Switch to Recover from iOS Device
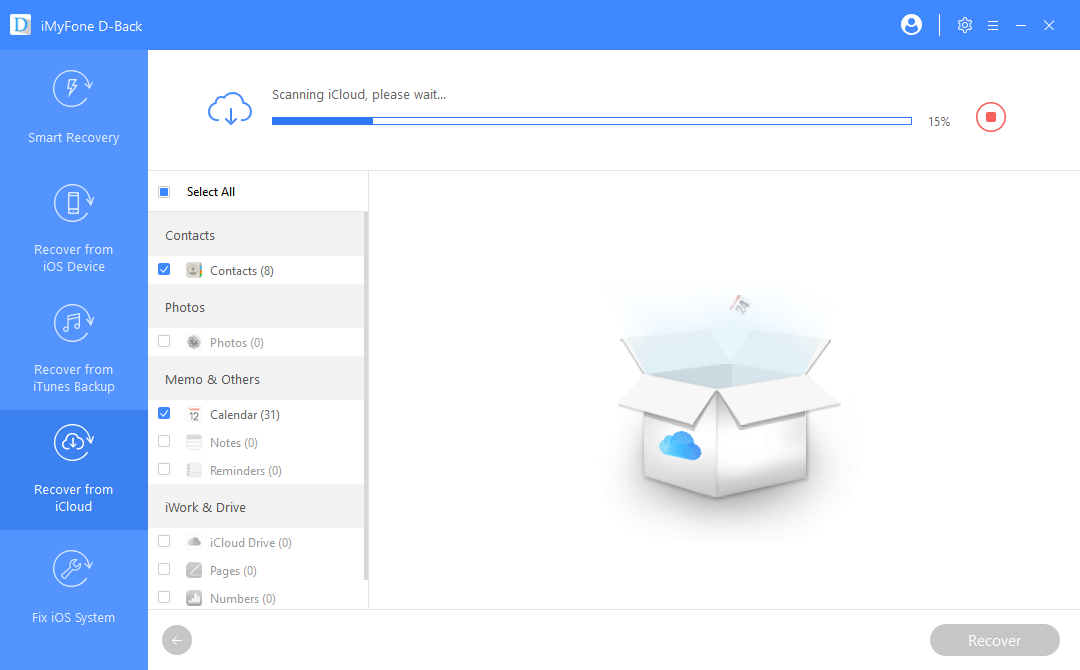Screen dimensions: 1080x670 (74, 230)
